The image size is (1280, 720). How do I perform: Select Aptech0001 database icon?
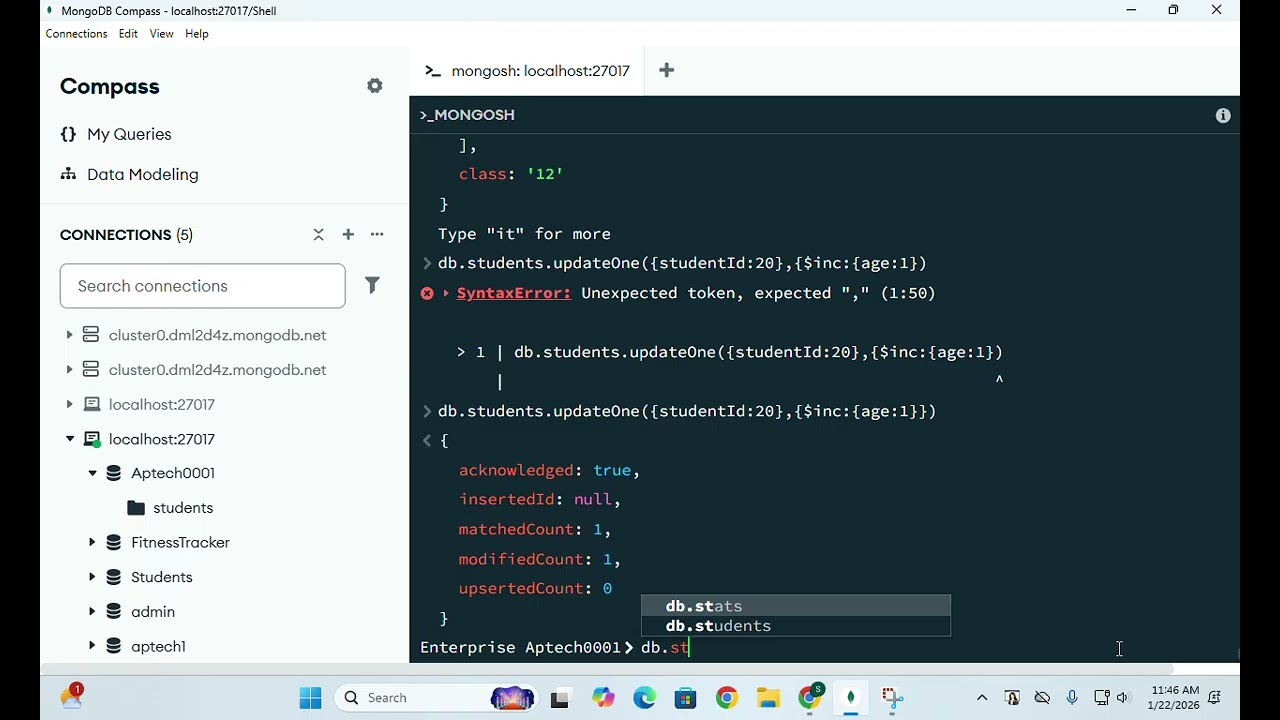click(114, 473)
